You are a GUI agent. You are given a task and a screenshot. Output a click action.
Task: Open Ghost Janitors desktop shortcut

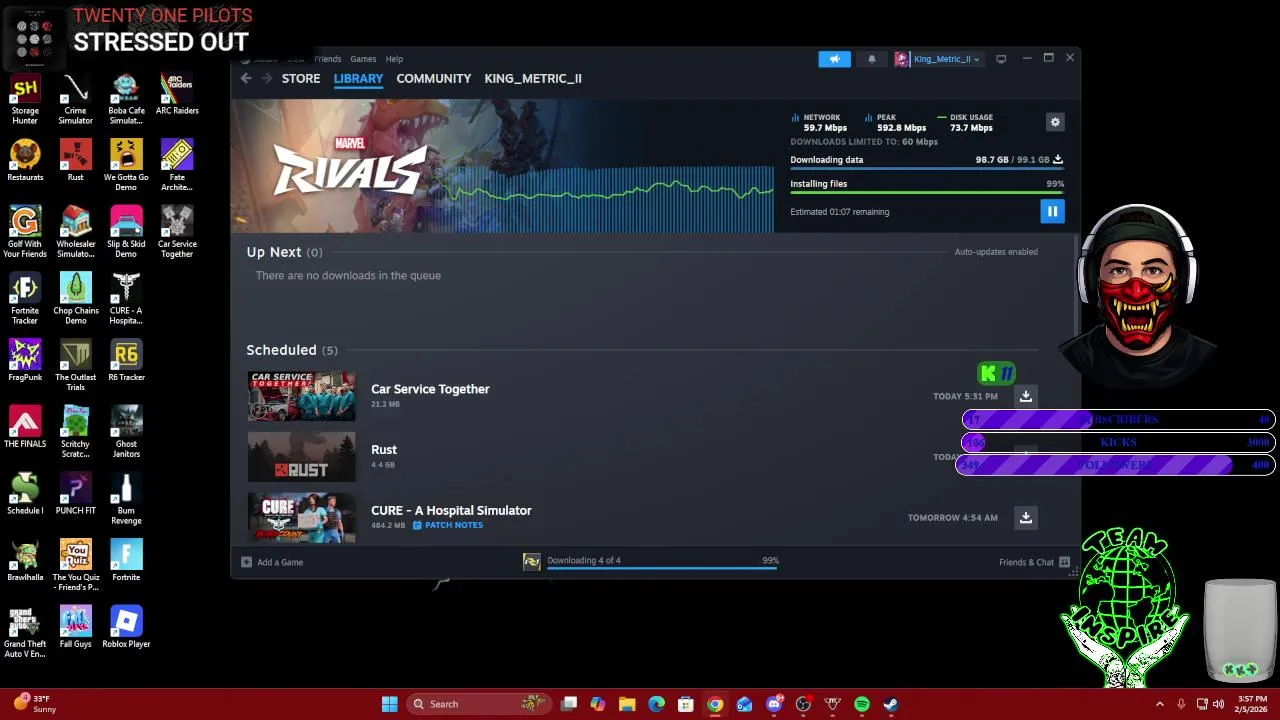pos(126,433)
